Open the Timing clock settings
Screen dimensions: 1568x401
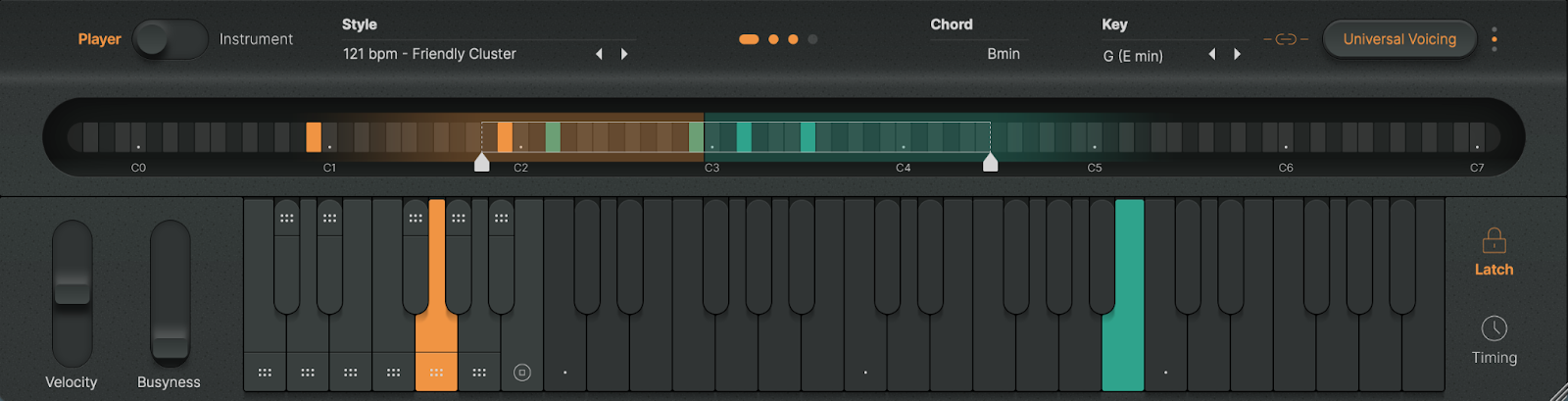(1494, 328)
